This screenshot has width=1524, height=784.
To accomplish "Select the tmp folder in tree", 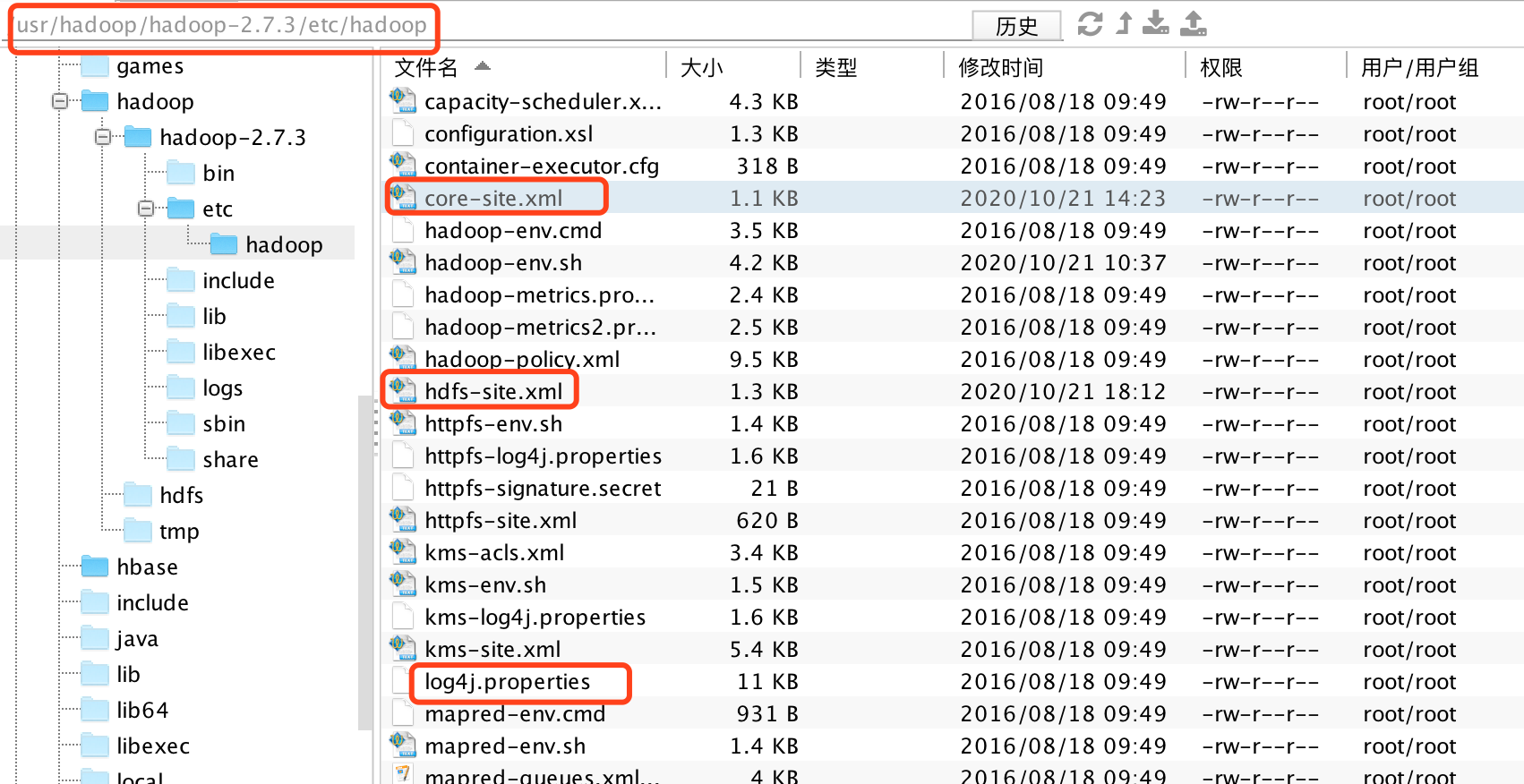I will (179, 532).
